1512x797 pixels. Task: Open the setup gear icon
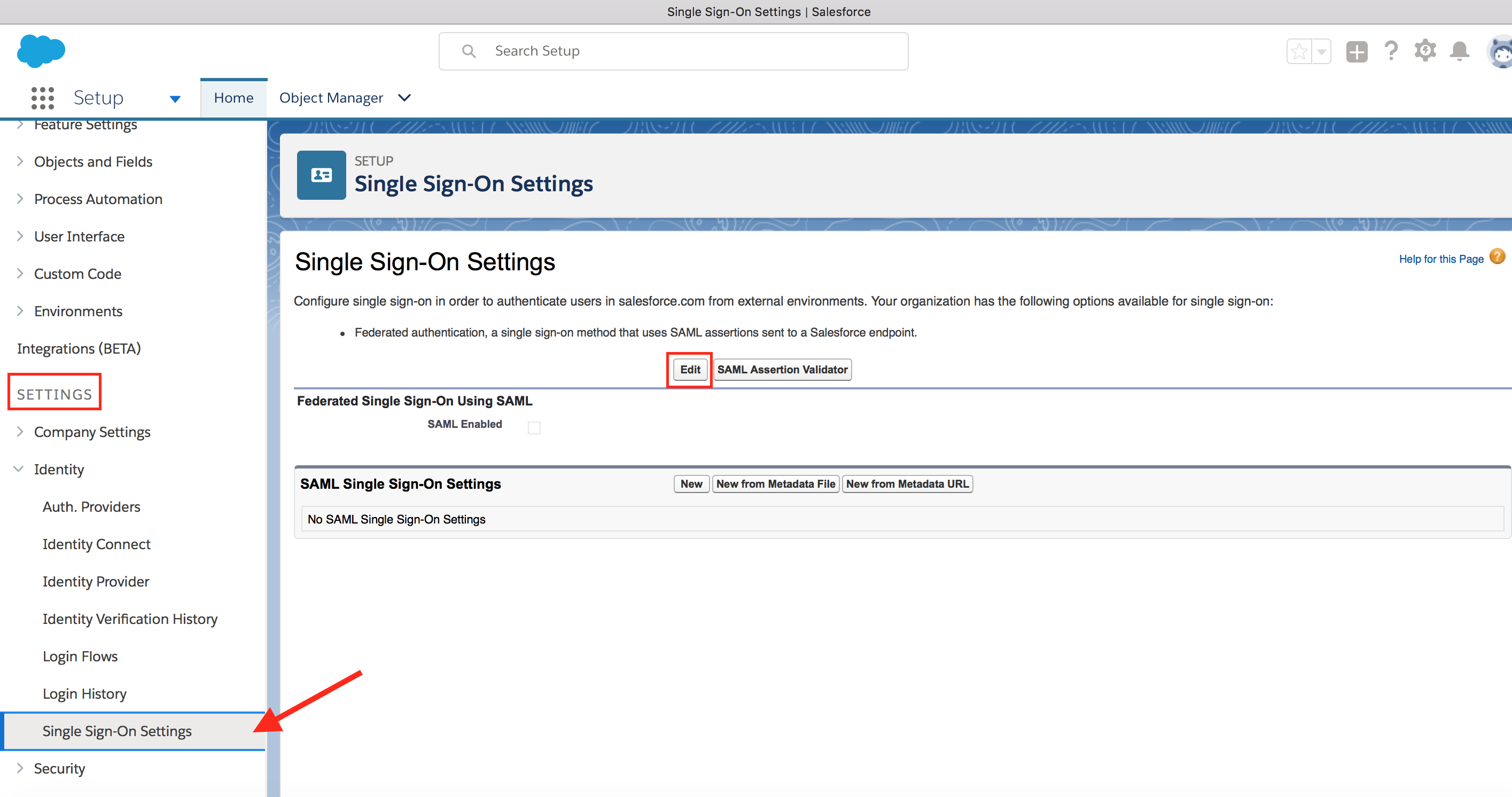click(x=1425, y=51)
